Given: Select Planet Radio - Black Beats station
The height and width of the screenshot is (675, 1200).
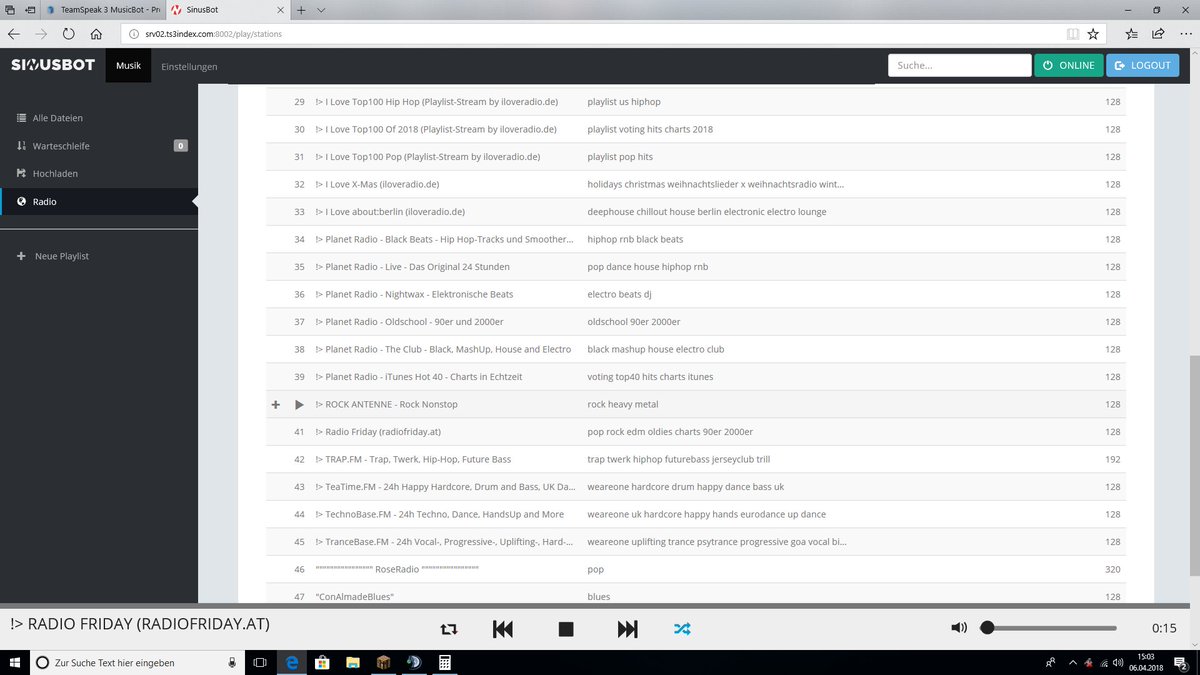Looking at the screenshot, I should pyautogui.click(x=695, y=240).
